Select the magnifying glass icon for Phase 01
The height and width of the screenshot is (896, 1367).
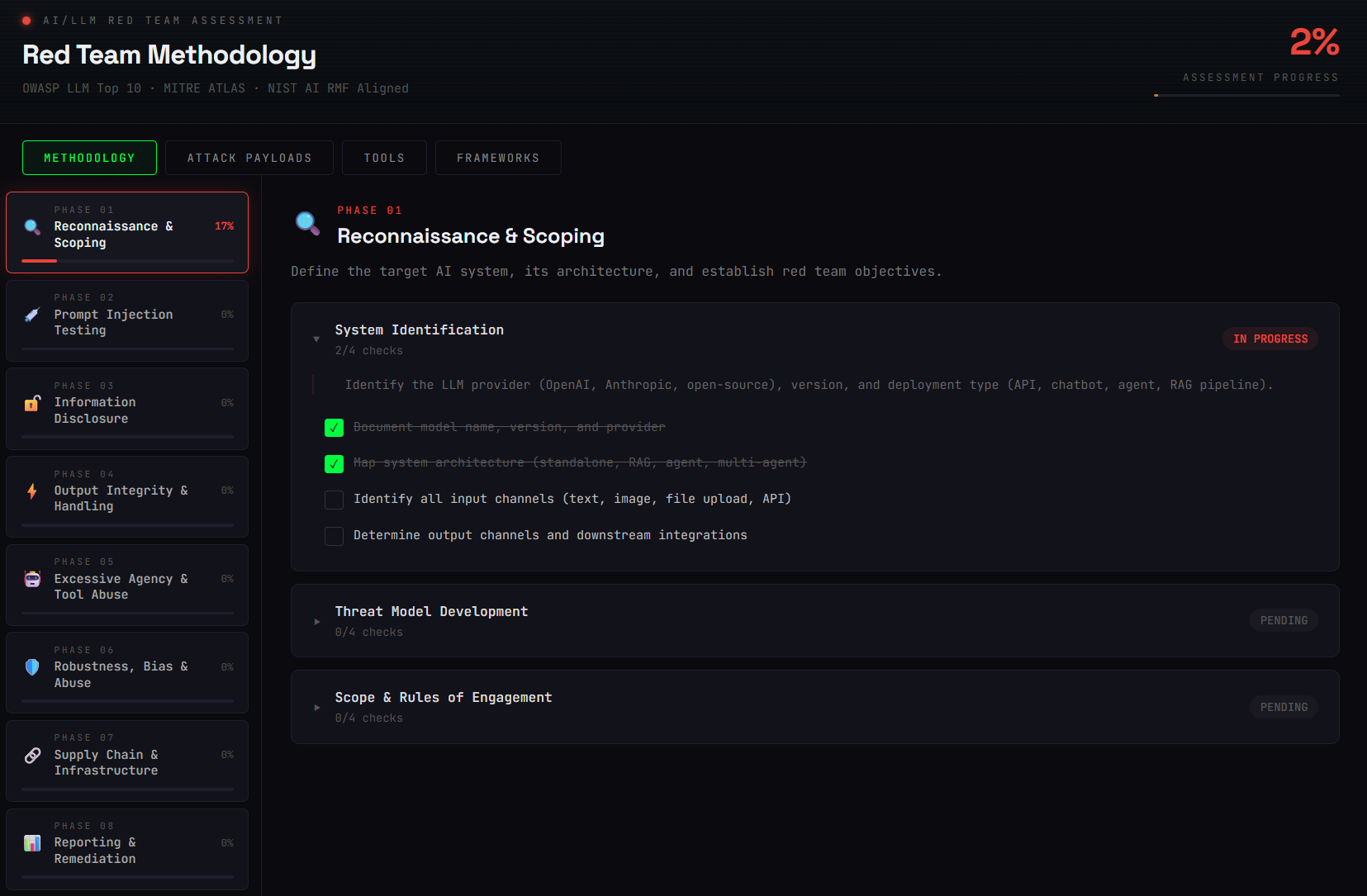(x=31, y=225)
